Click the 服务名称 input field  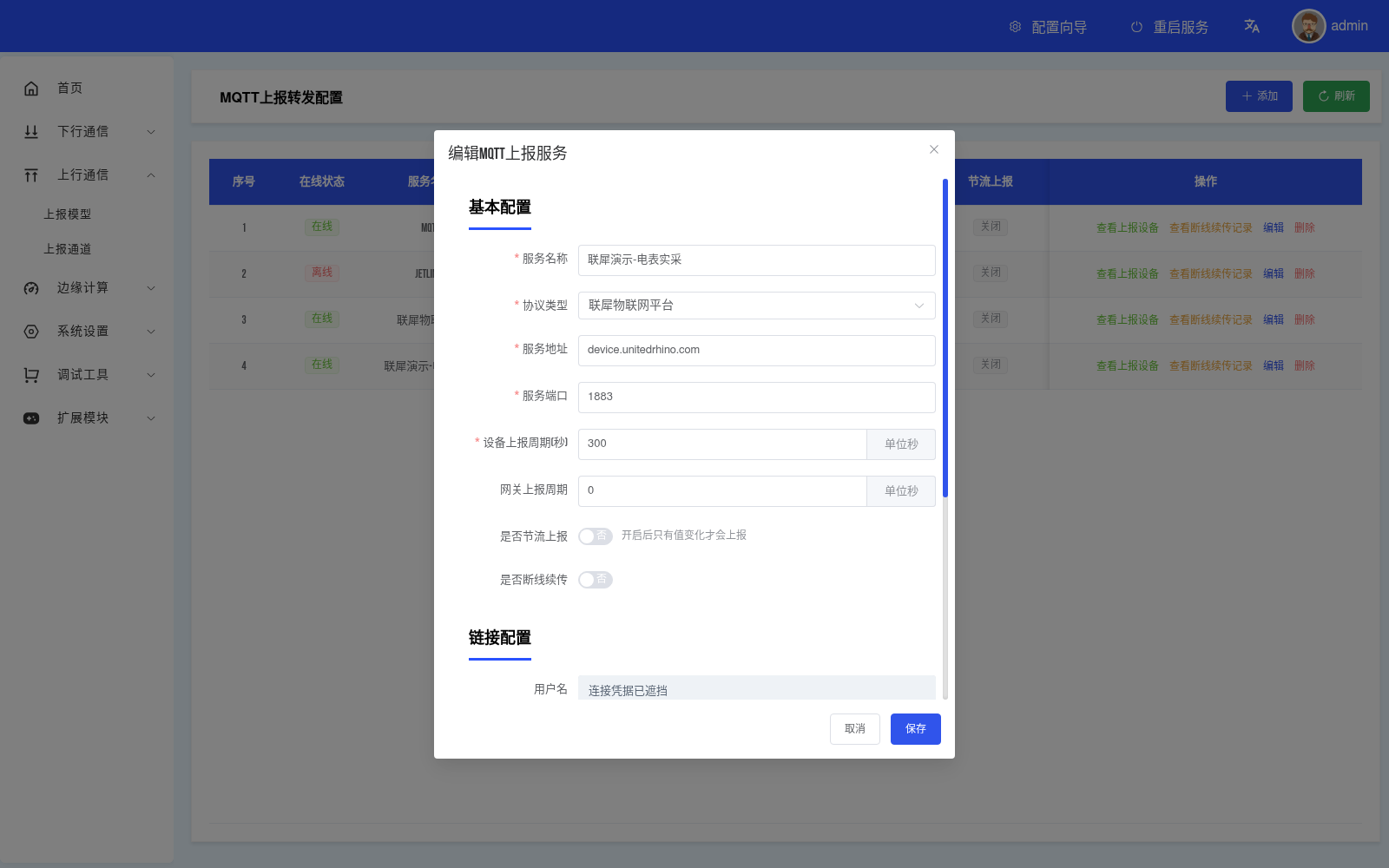pos(757,260)
